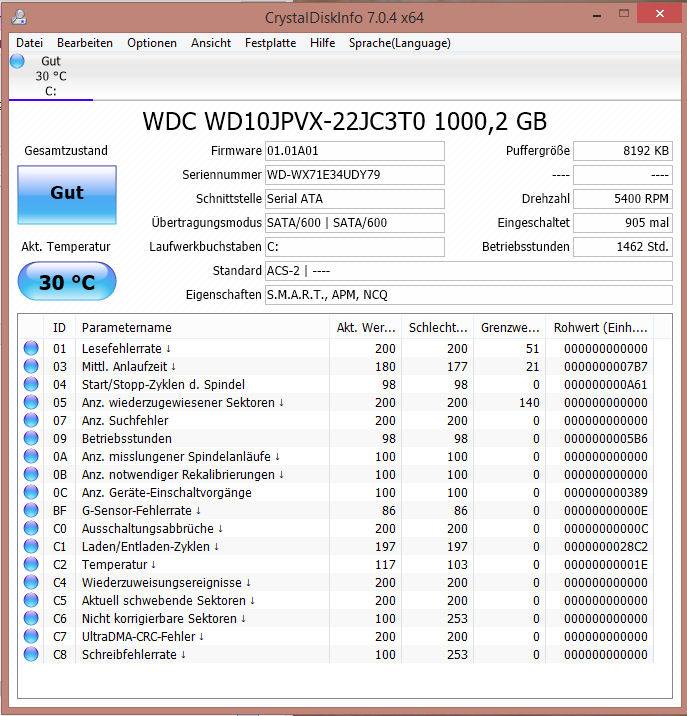This screenshot has width=687, height=716.
Task: Select raw value 0000000005B6
Action: coord(606,438)
